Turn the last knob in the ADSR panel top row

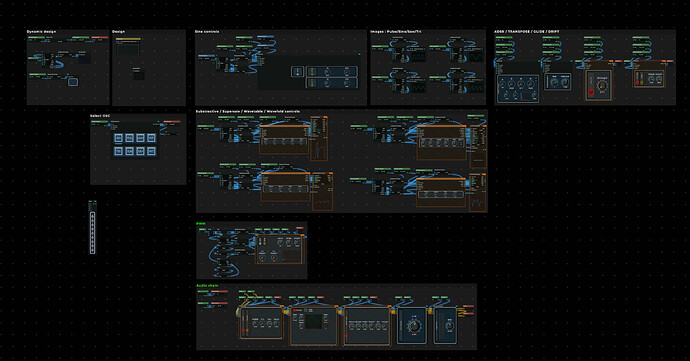pos(531,84)
